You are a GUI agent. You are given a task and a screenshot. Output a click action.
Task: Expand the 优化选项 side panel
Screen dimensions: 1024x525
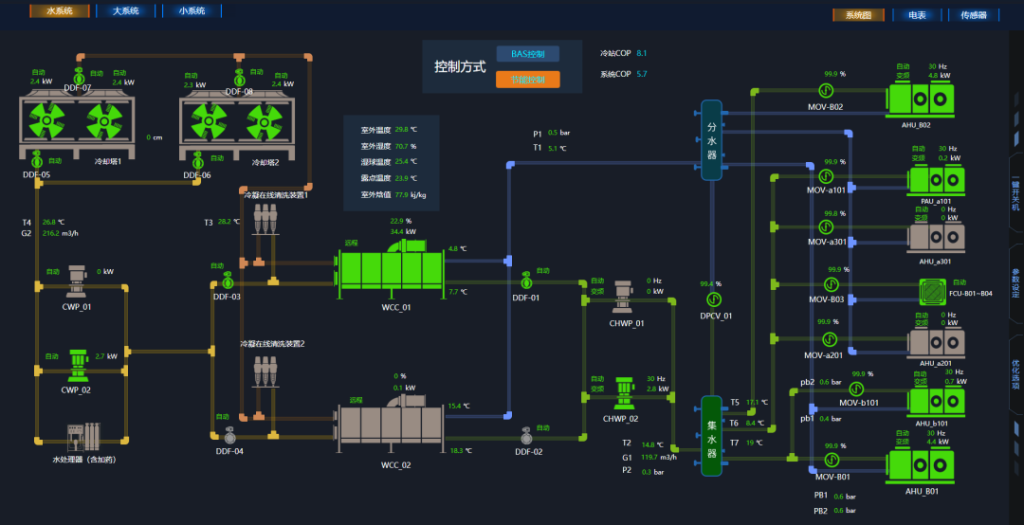[x=1016, y=374]
